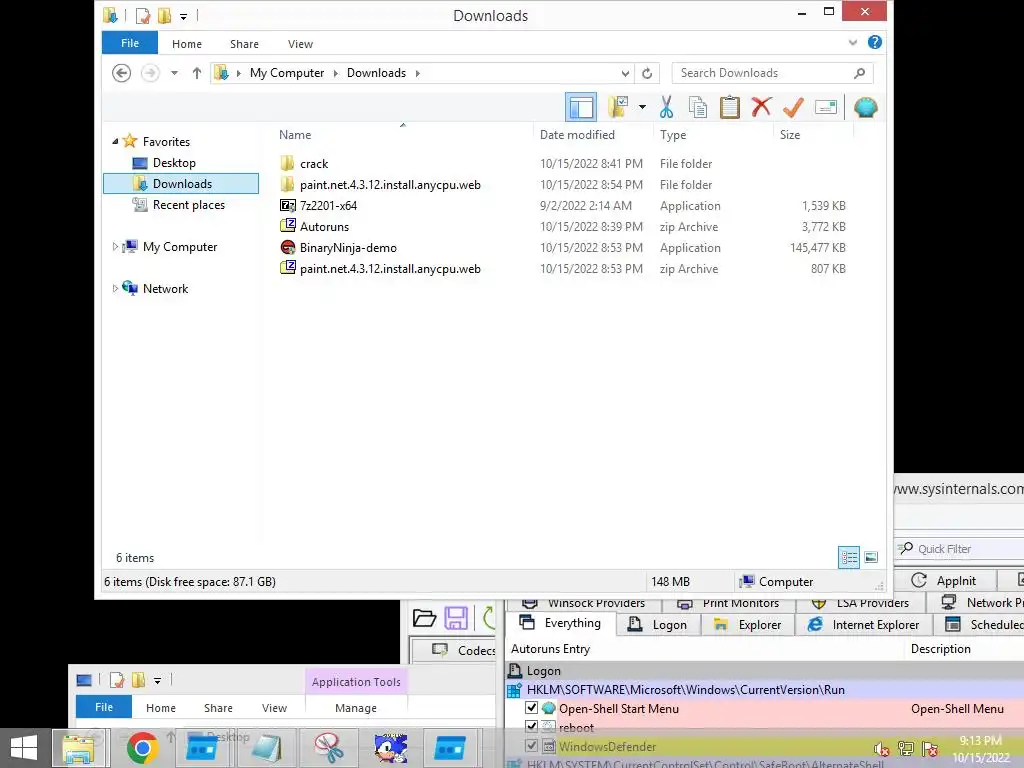Viewport: 1024px width, 768px height.
Task: Click the orange checkmark Properties icon
Action: click(x=793, y=107)
